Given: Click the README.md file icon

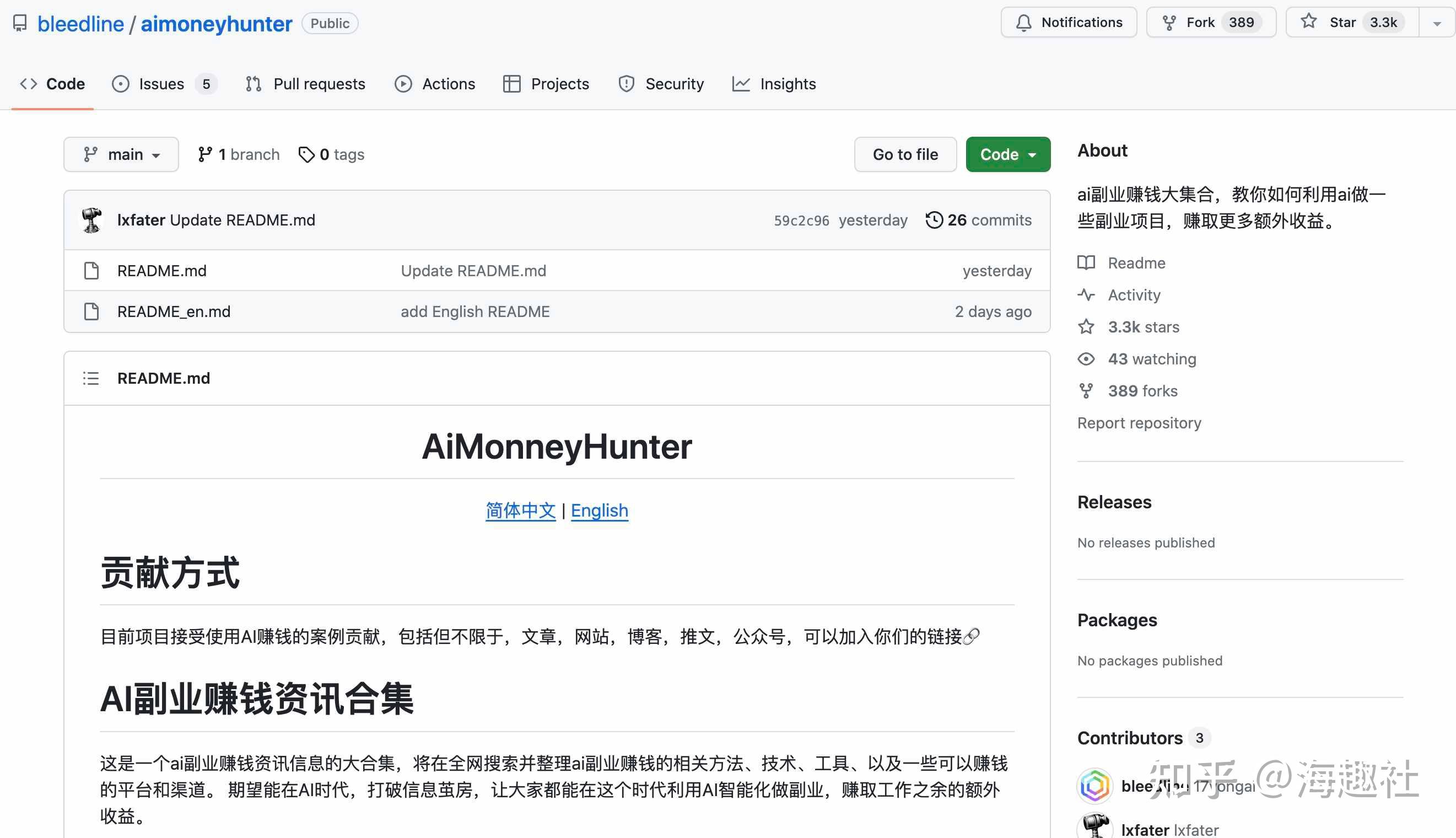Looking at the screenshot, I should (x=91, y=271).
